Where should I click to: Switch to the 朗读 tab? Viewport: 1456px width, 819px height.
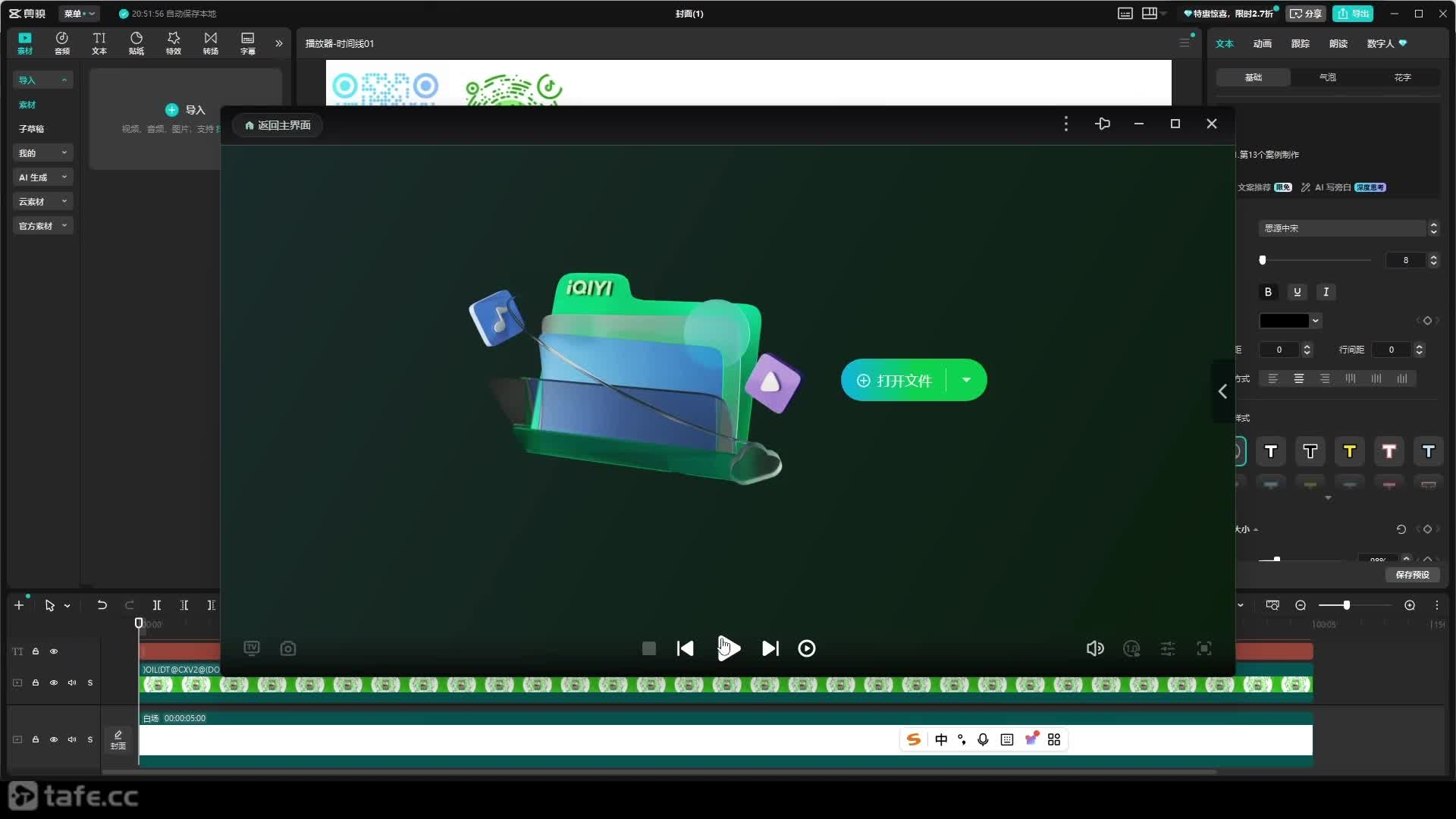1338,43
